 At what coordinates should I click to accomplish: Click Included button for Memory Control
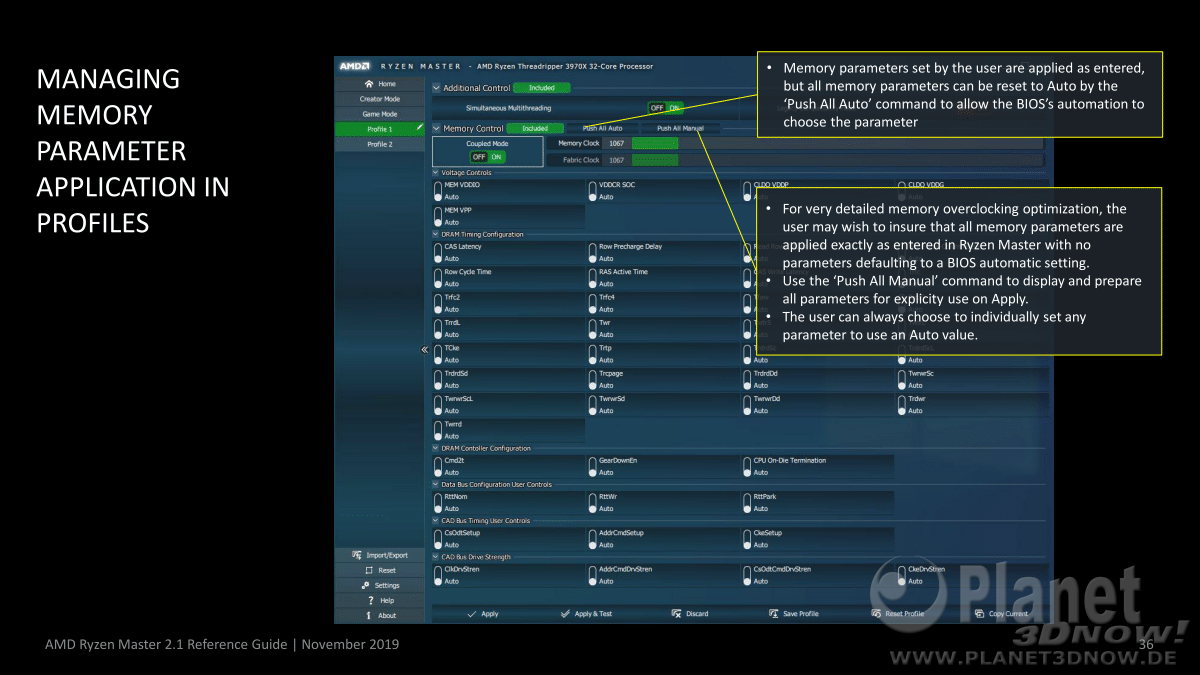tap(535, 128)
